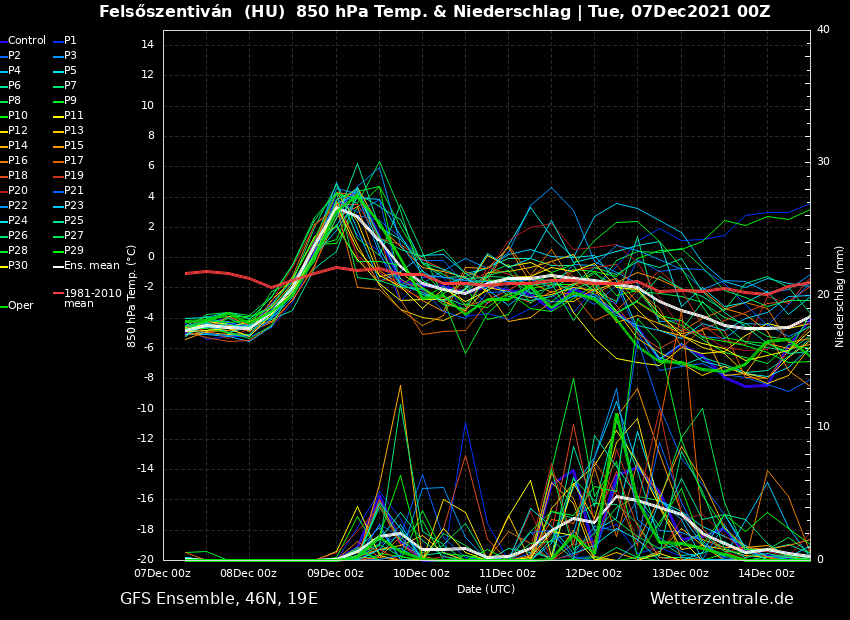Click the P30 legend label
This screenshot has height=620, width=850.
point(18,266)
